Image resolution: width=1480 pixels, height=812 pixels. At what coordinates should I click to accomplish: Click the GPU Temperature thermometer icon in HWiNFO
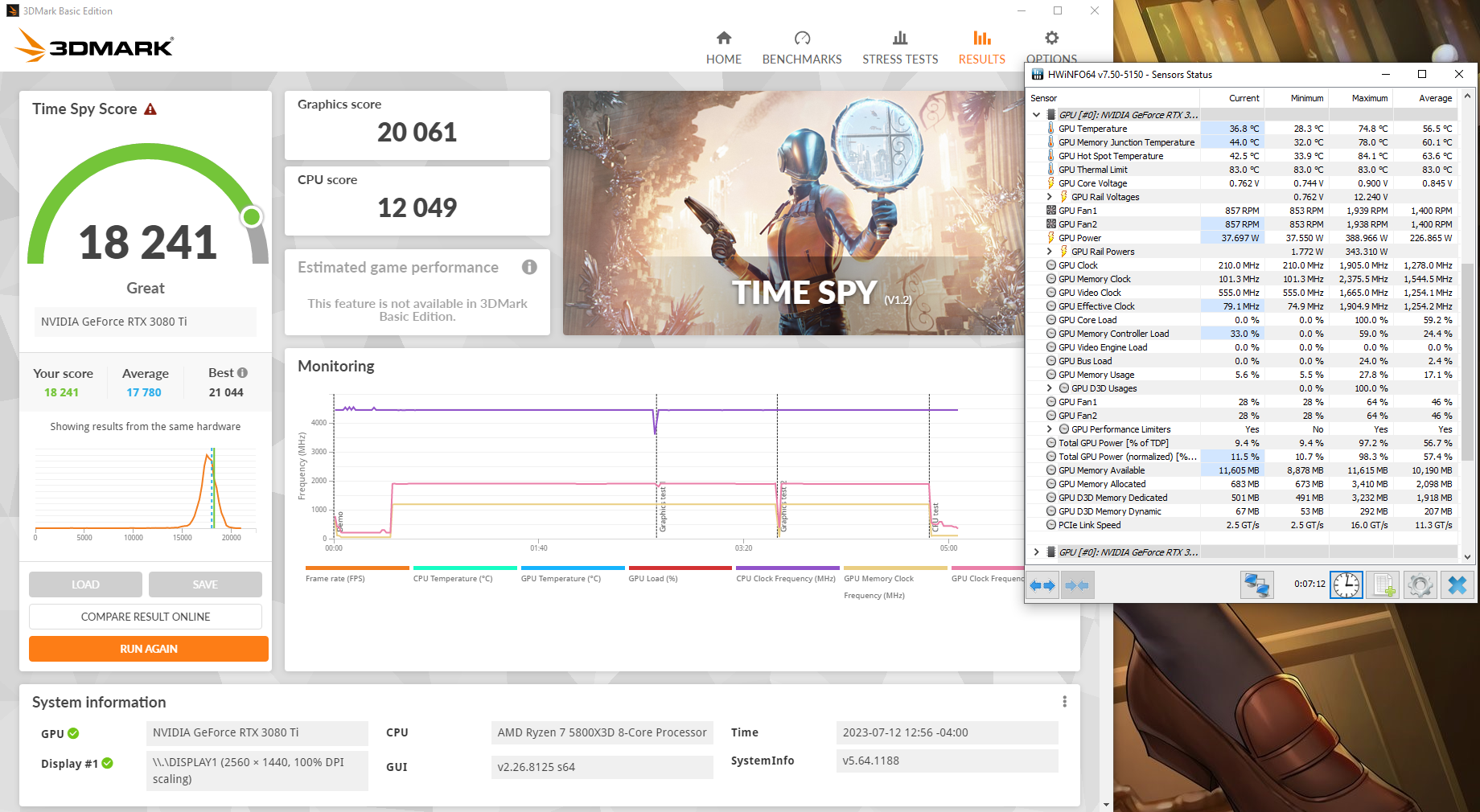point(1050,129)
